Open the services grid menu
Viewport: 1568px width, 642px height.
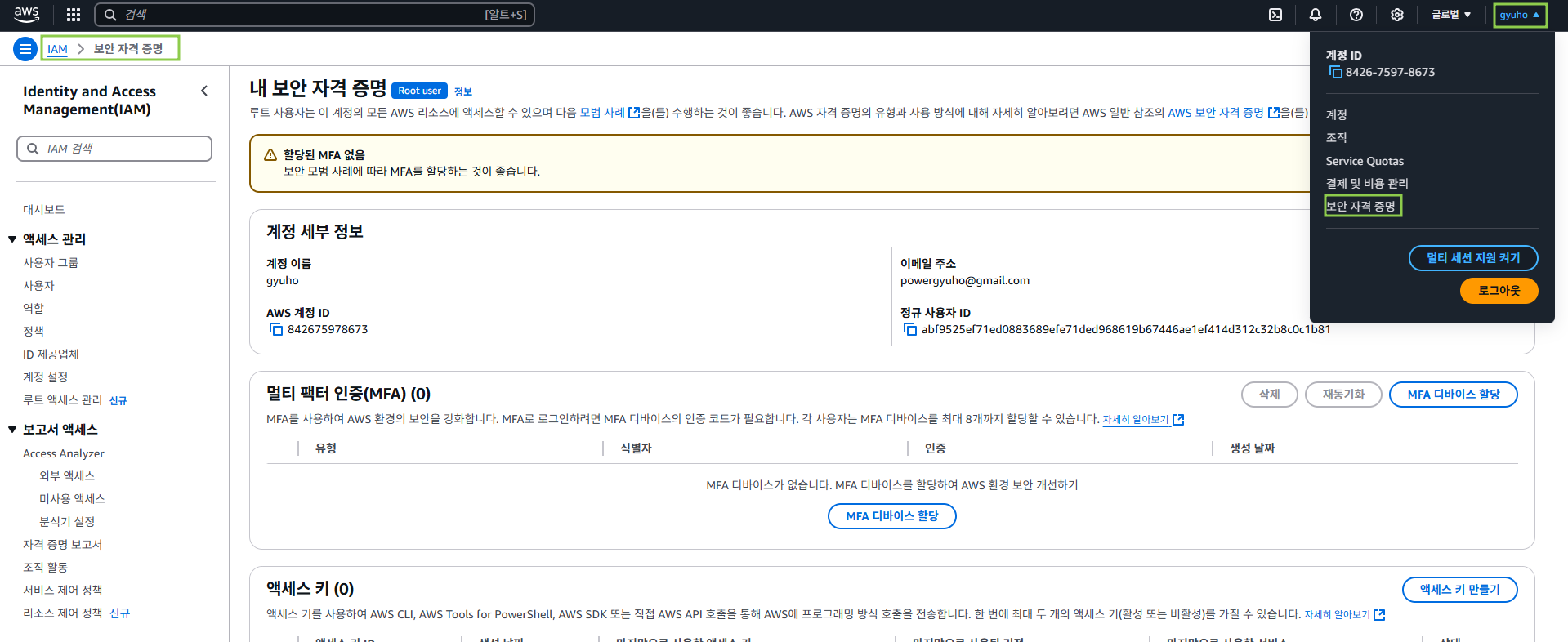pyautogui.click(x=74, y=15)
